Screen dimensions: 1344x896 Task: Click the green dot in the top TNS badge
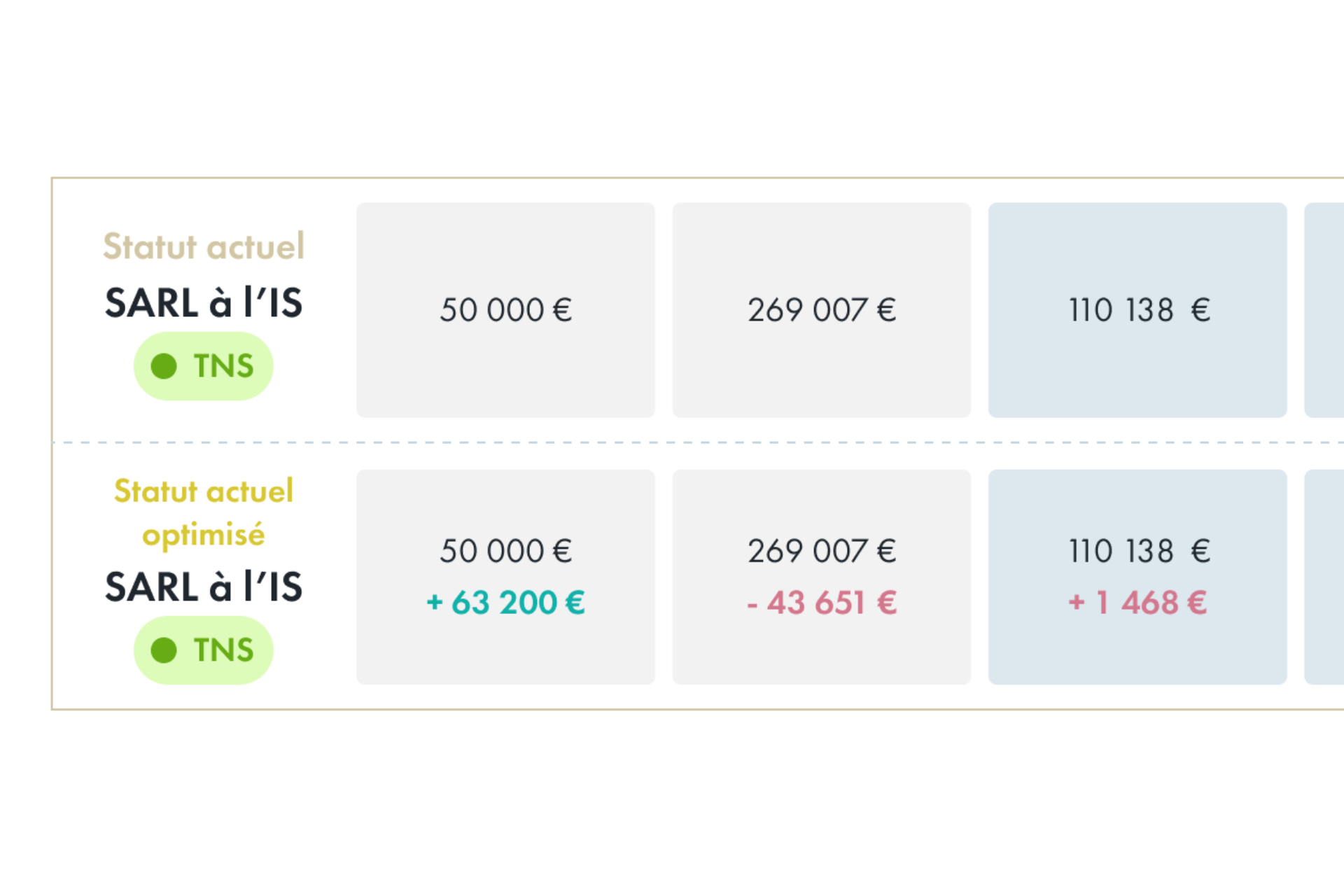tap(164, 366)
